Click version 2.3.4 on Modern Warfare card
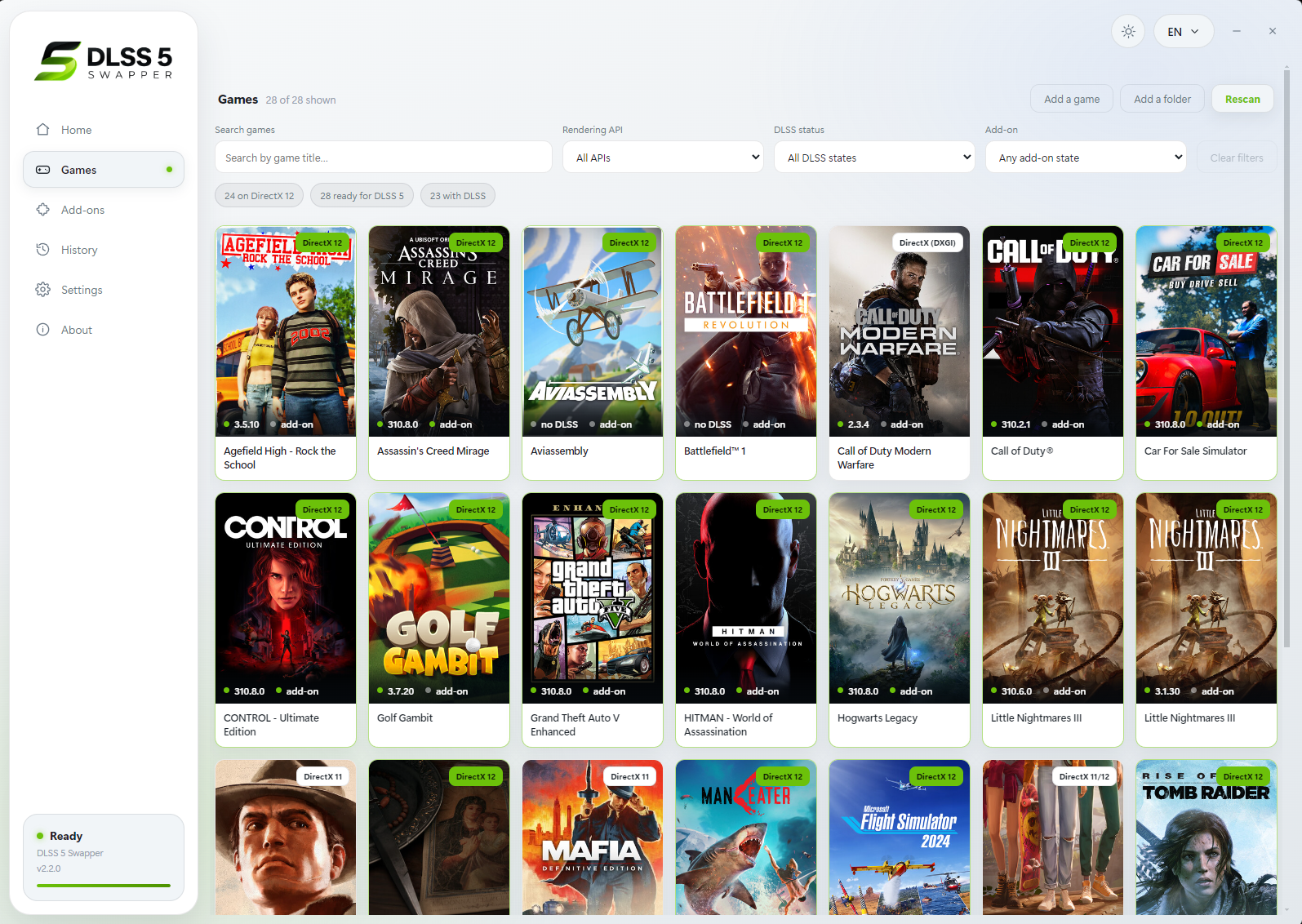 859,424
